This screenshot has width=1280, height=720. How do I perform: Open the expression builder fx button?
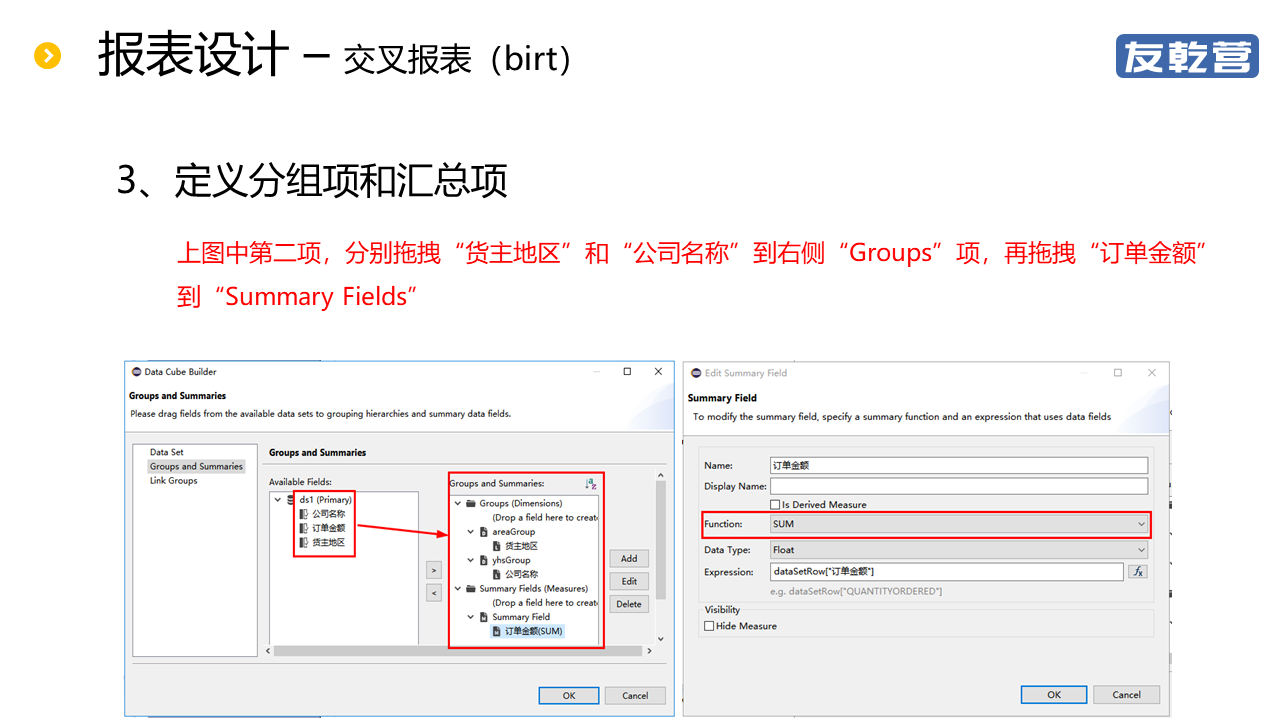[1137, 572]
